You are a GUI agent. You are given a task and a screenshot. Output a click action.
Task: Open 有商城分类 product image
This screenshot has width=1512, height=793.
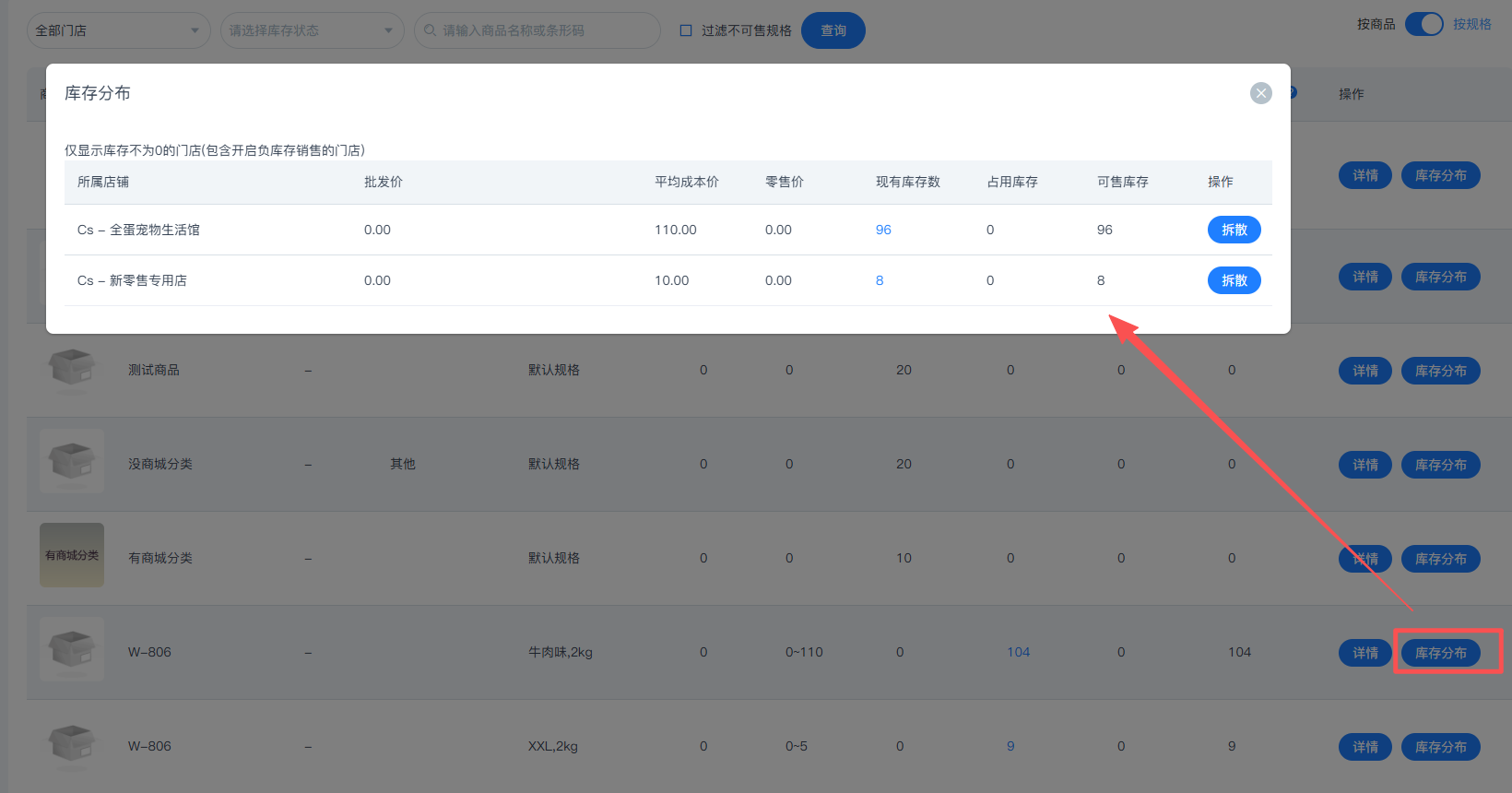[x=72, y=556]
